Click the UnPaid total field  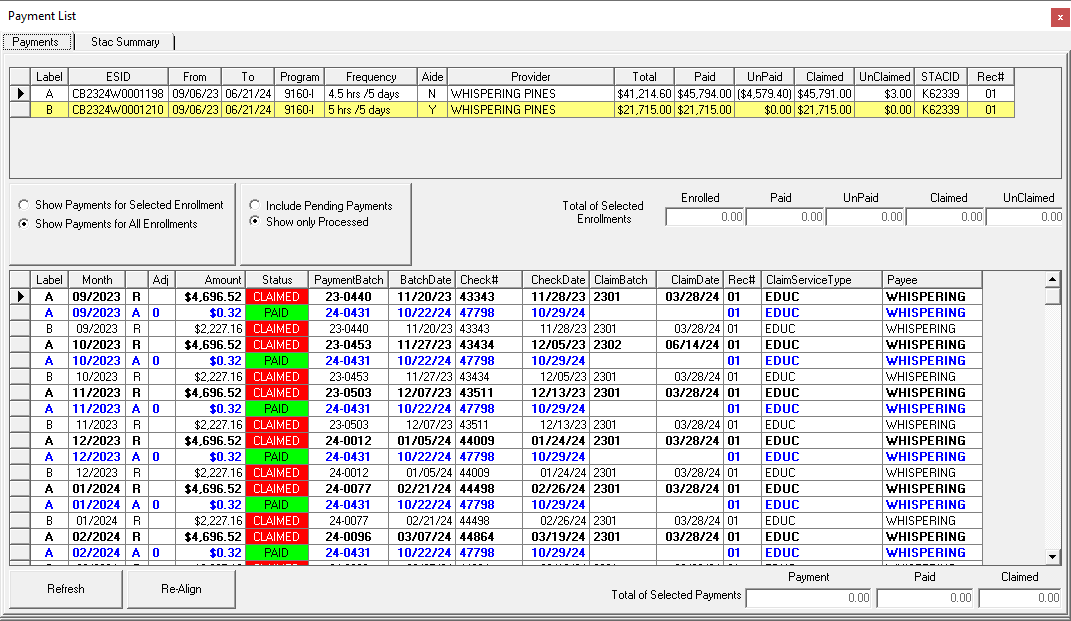click(865, 217)
